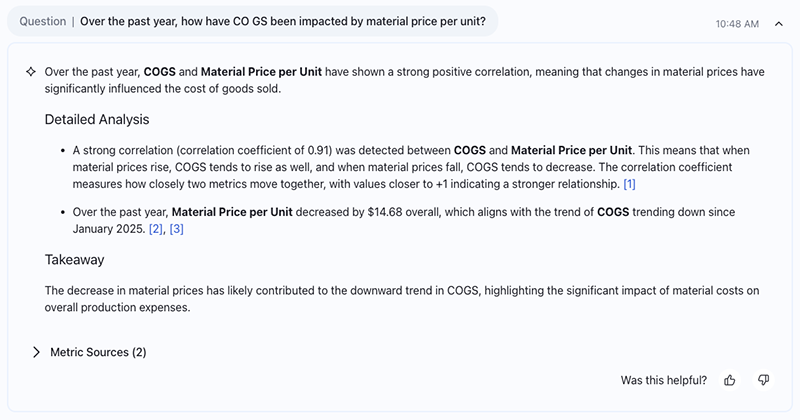
Task: Open citation link [3]
Action: 177,229
